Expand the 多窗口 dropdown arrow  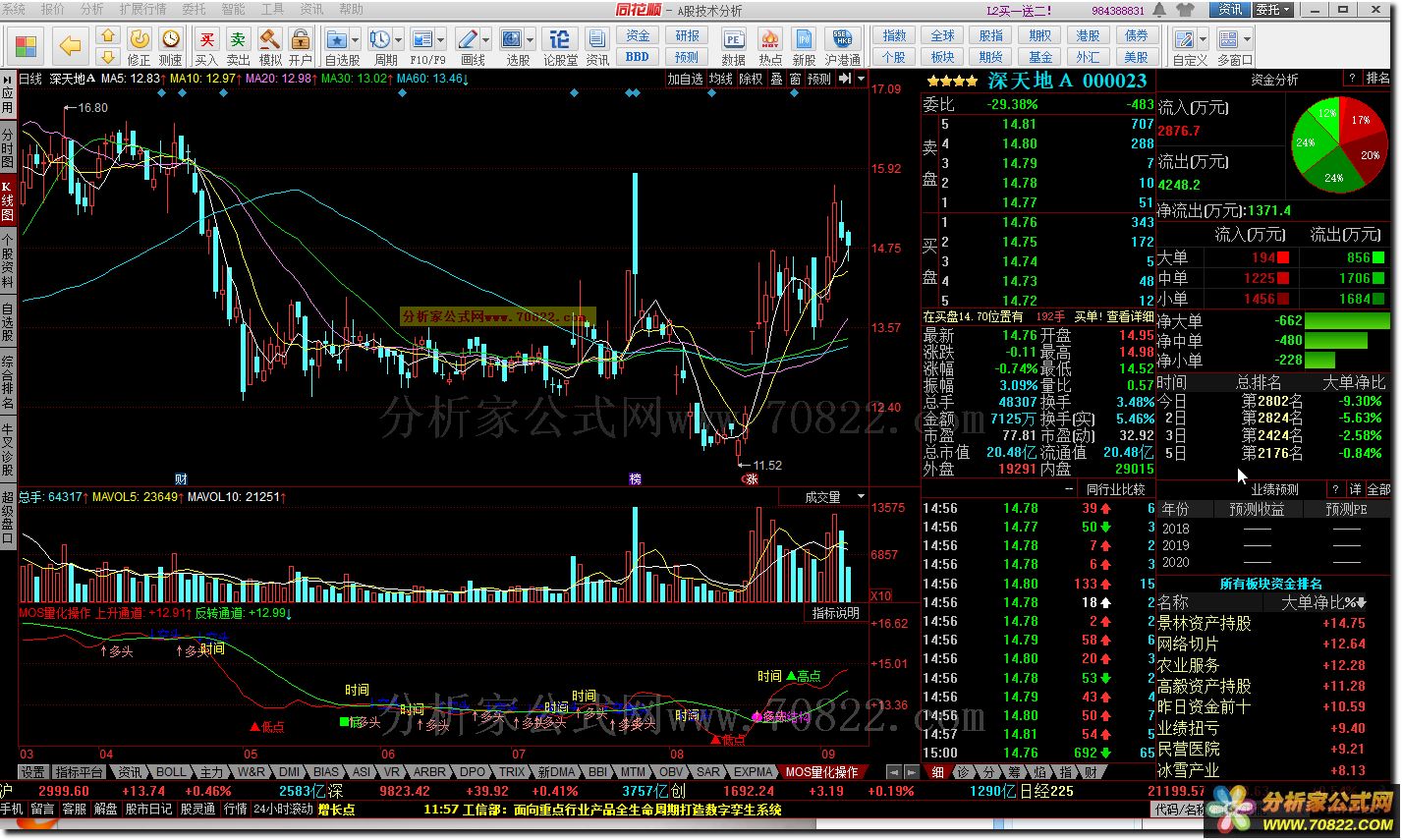coord(1248,40)
